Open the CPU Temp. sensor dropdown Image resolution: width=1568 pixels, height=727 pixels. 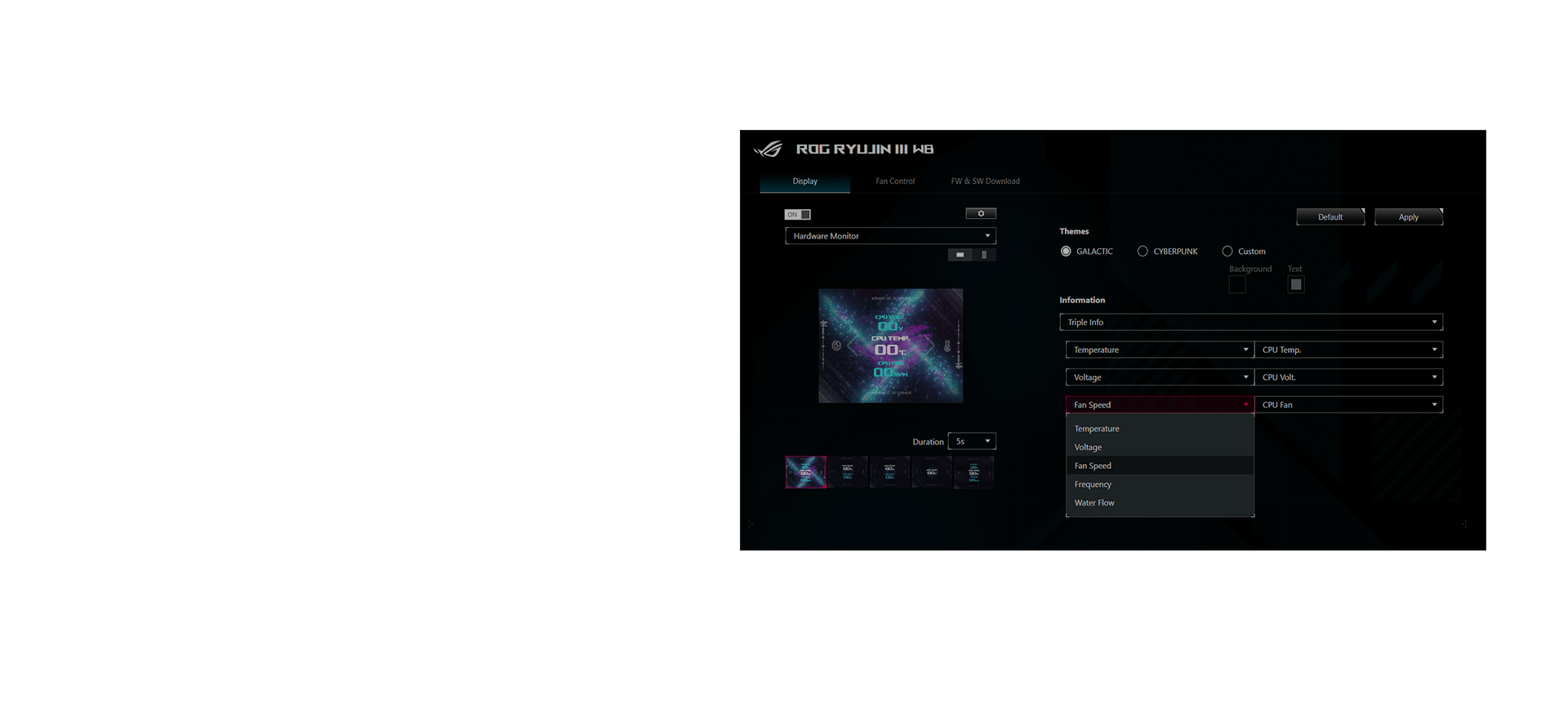click(x=1349, y=350)
